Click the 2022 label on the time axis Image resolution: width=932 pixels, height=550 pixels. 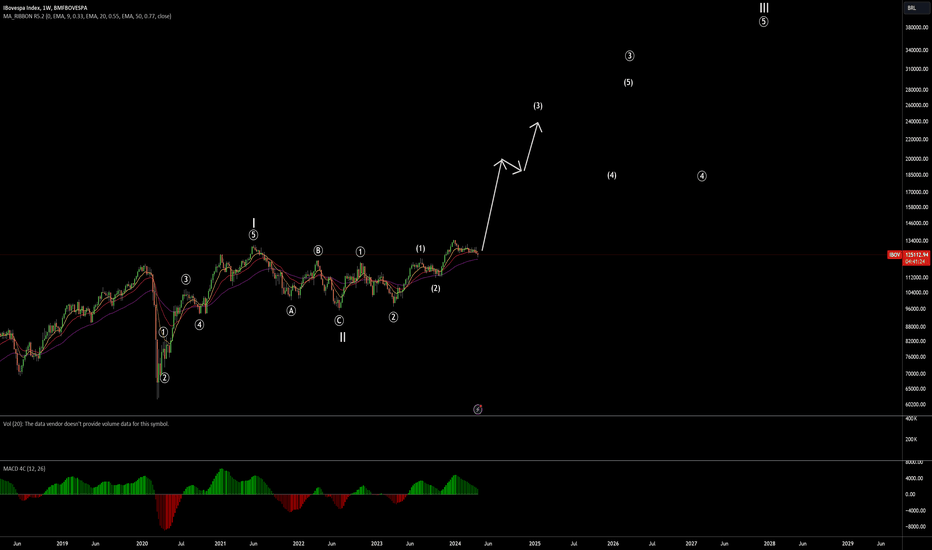(298, 543)
